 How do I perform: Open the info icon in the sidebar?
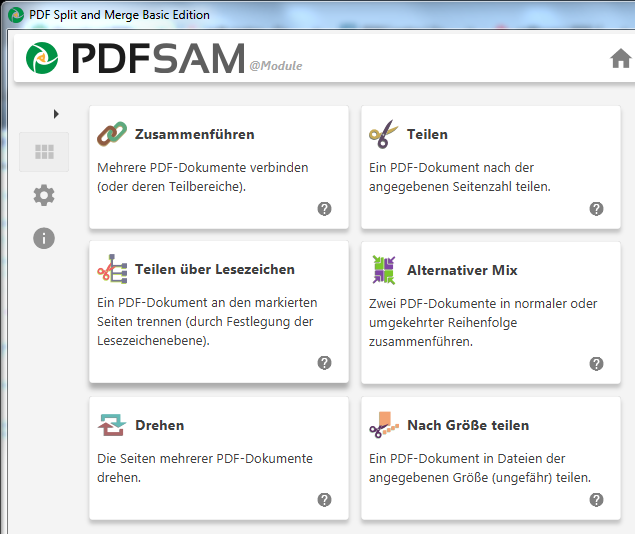tap(44, 238)
